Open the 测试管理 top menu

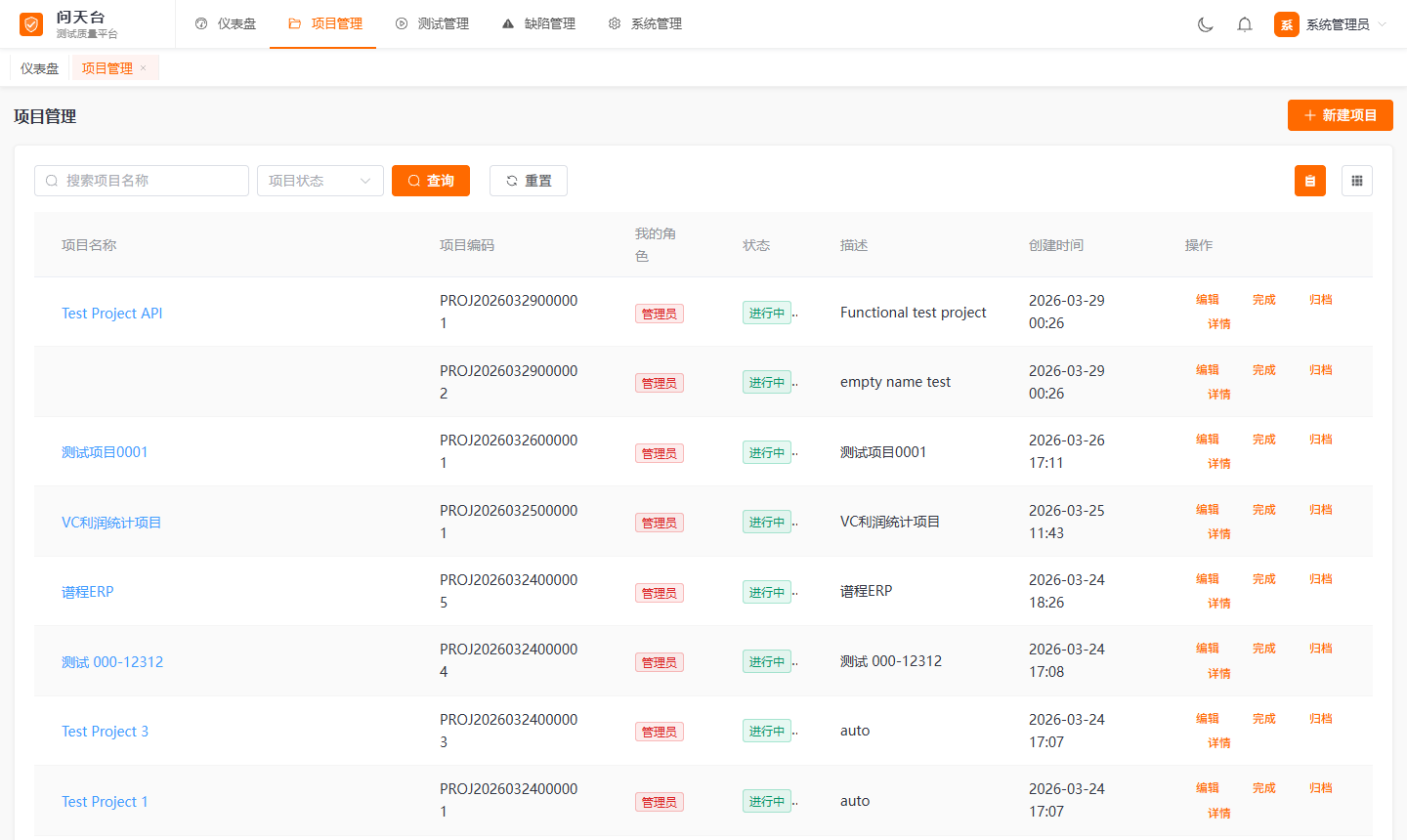pos(432,23)
